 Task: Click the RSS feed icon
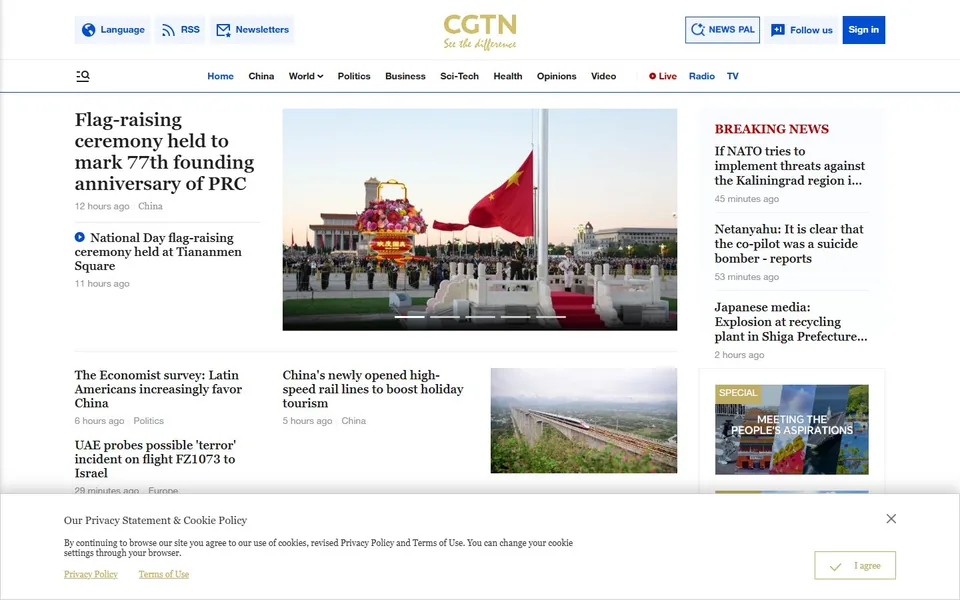[x=168, y=30]
